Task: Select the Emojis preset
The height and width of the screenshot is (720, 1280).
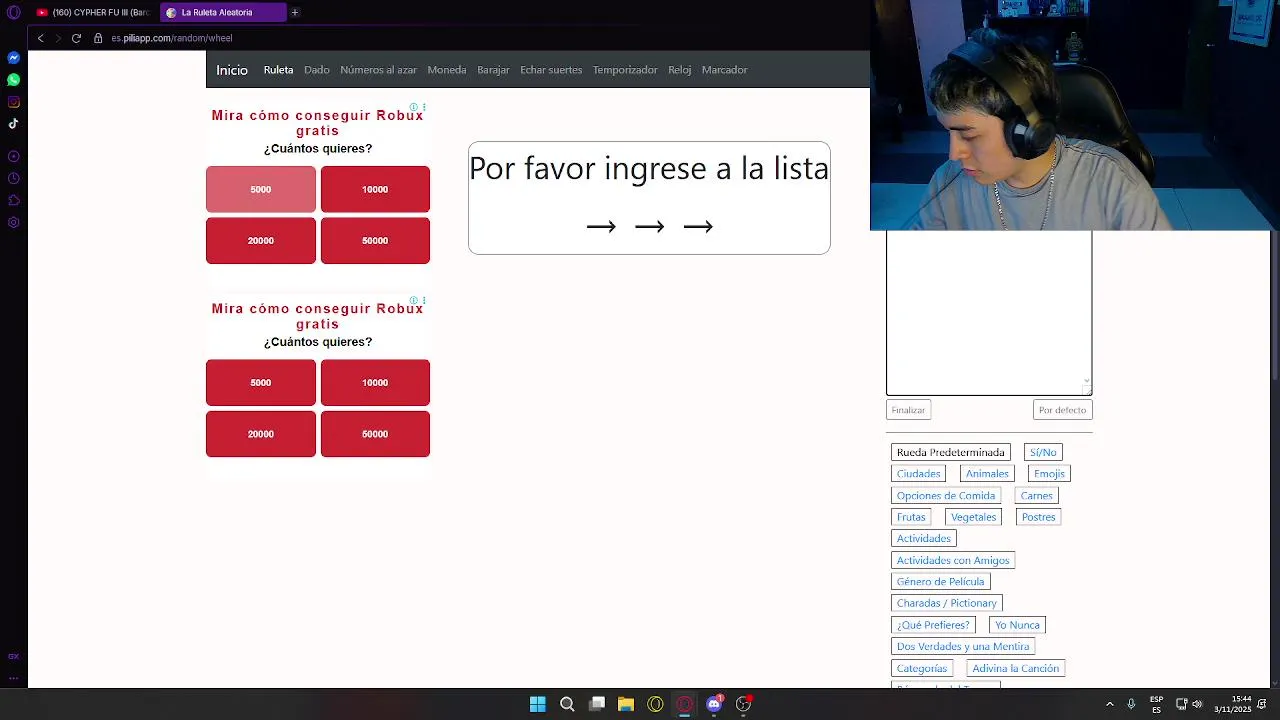Action: (x=1049, y=474)
